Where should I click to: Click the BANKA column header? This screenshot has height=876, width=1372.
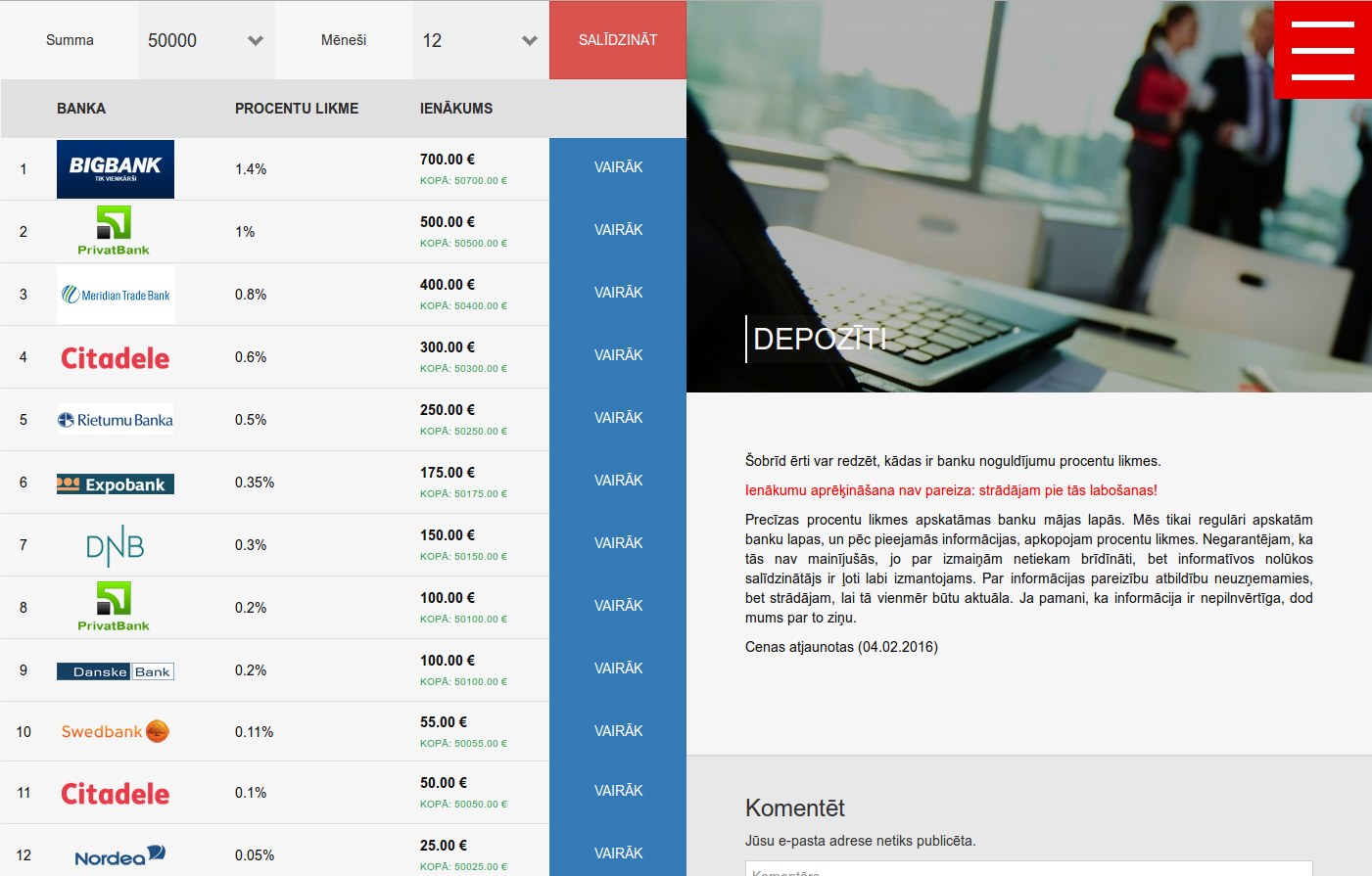click(x=81, y=109)
